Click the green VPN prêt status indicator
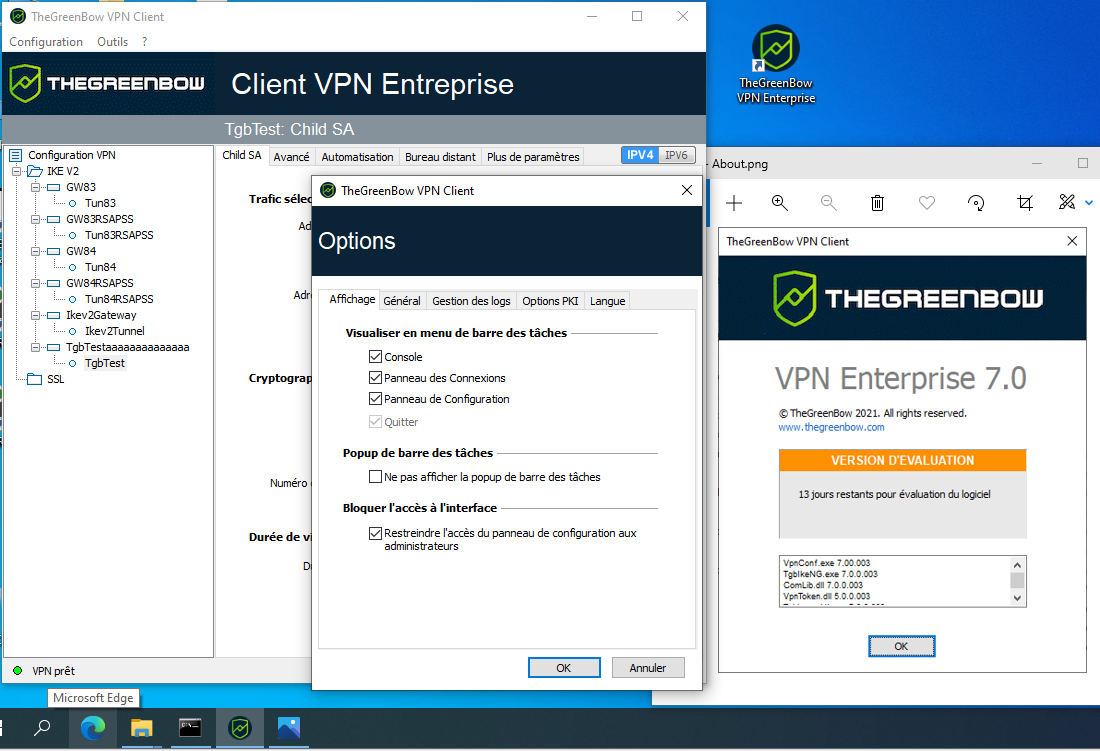The width and height of the screenshot is (1100, 751). [18, 670]
